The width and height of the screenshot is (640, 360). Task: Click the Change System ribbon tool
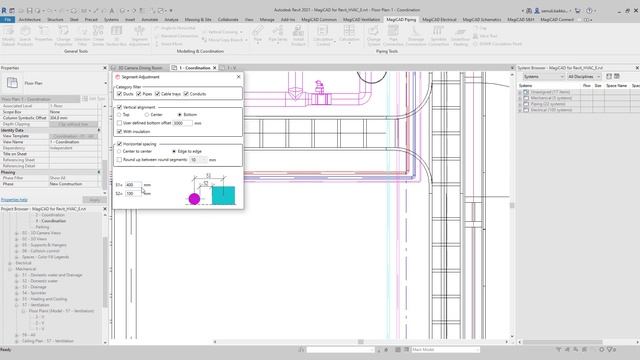pyautogui.click(x=373, y=36)
